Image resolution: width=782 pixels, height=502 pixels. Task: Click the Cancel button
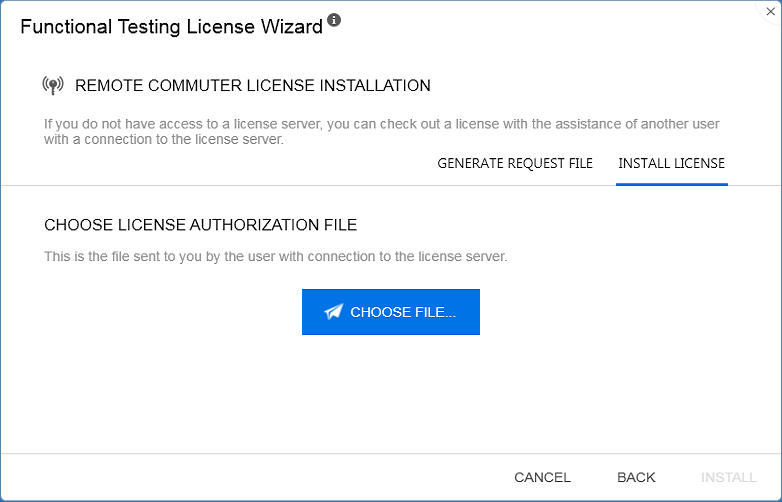[x=542, y=477]
